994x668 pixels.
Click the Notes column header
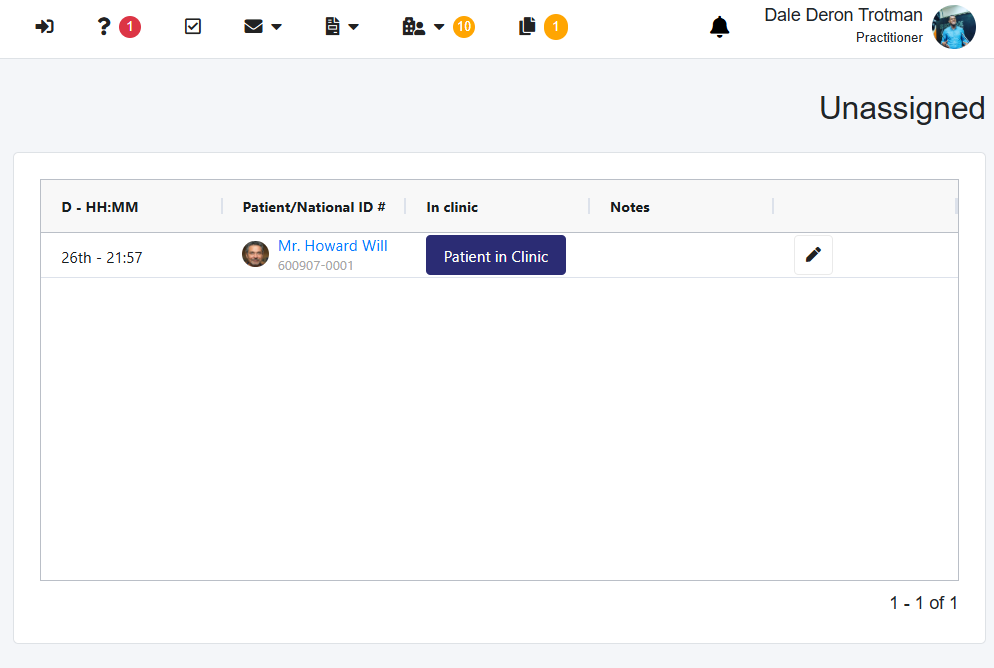point(630,207)
